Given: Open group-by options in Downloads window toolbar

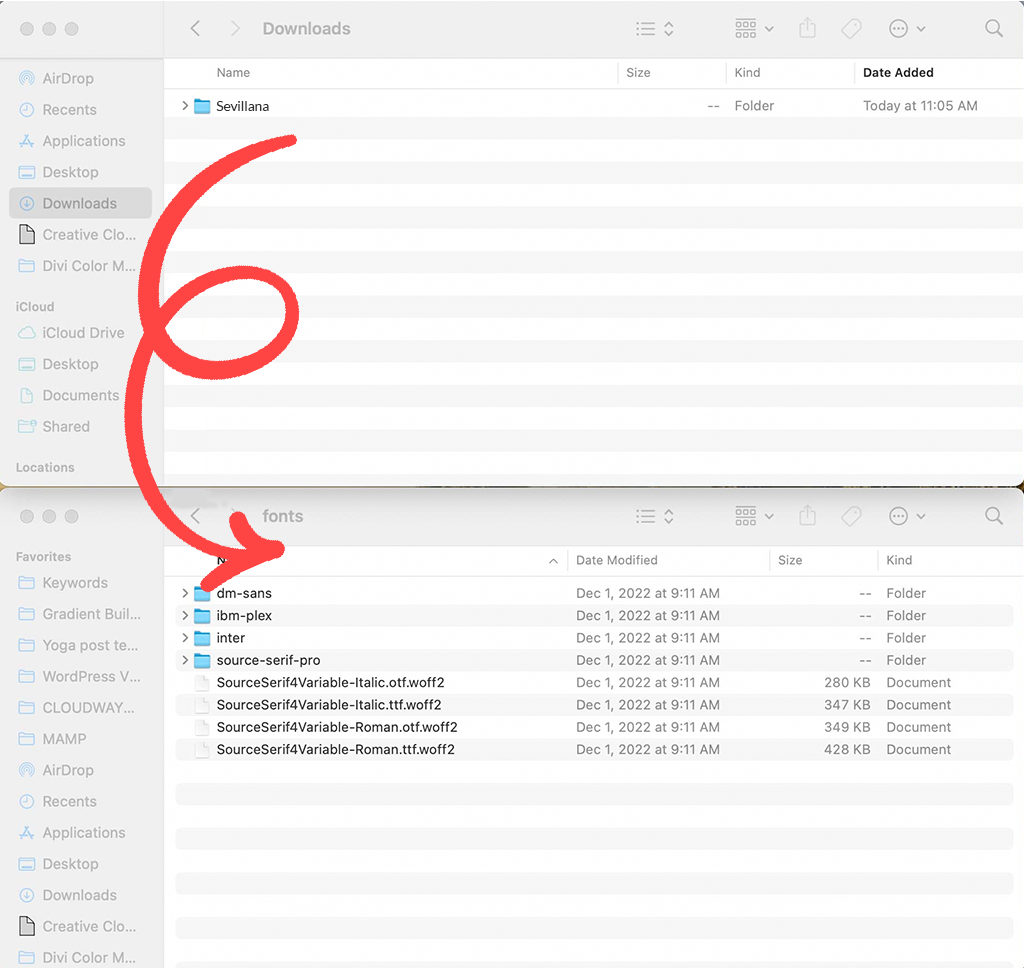Looking at the screenshot, I should coord(754,29).
